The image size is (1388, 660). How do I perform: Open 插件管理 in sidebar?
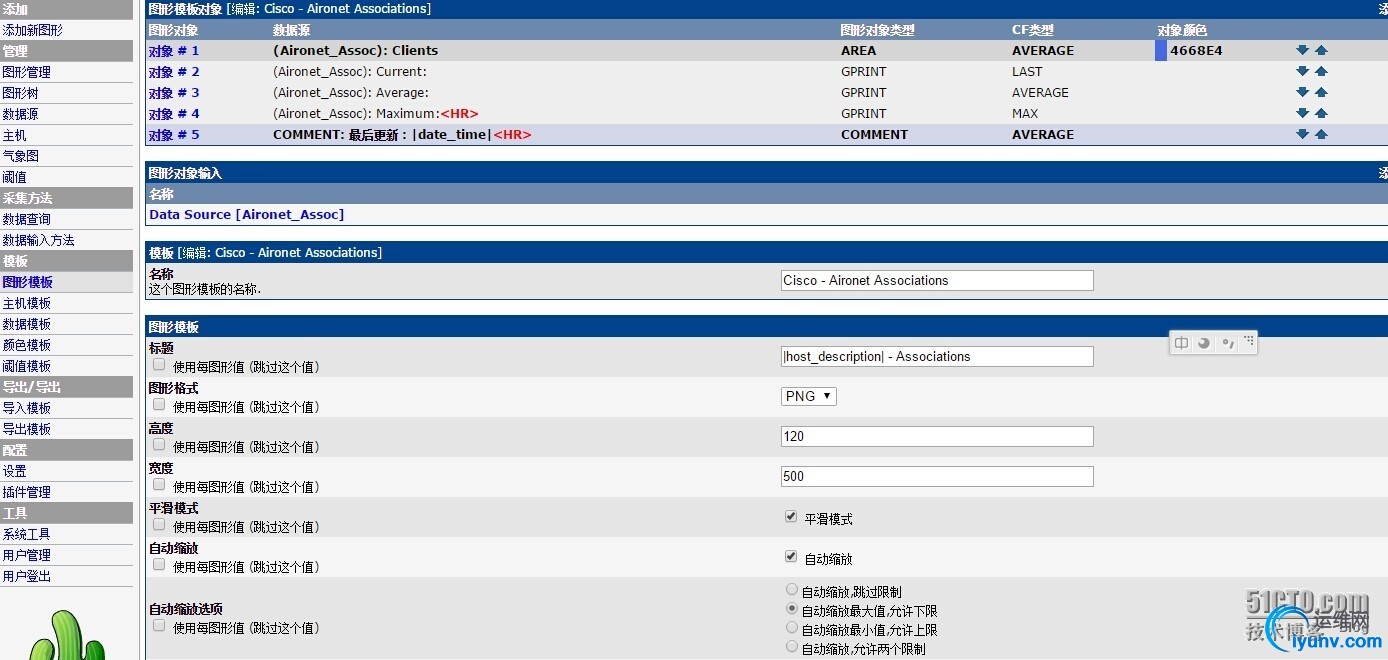tap(26, 492)
